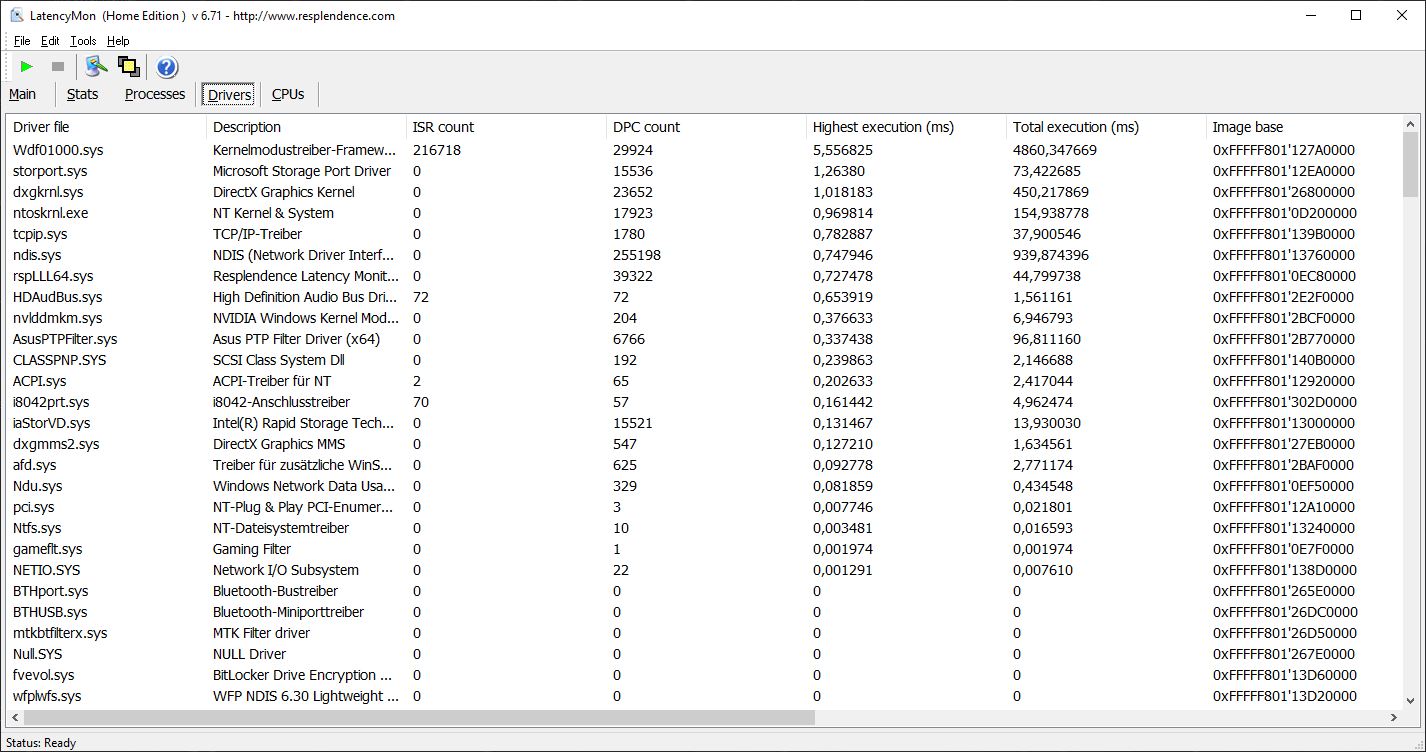Open the Tools menu
Image resolution: width=1426 pixels, height=752 pixels.
click(83, 41)
